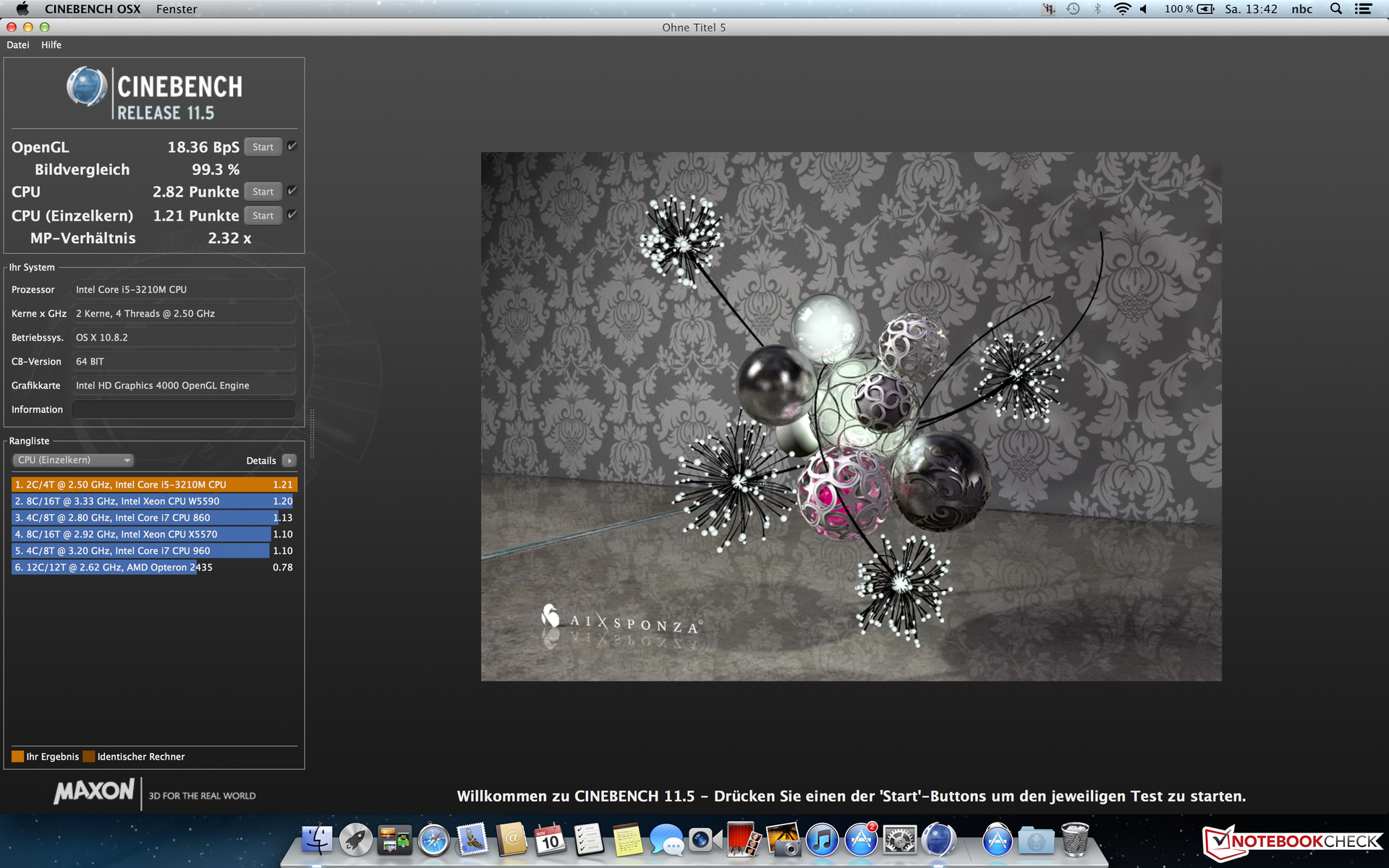Screen dimensions: 1389x868
Task: Start the CPU (Einzelkern) benchmark
Action: click(x=263, y=216)
